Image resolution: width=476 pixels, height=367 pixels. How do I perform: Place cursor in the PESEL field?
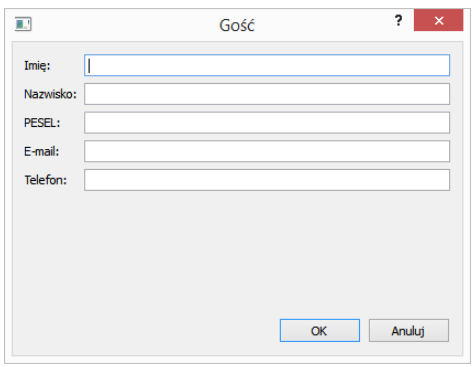[267, 123]
